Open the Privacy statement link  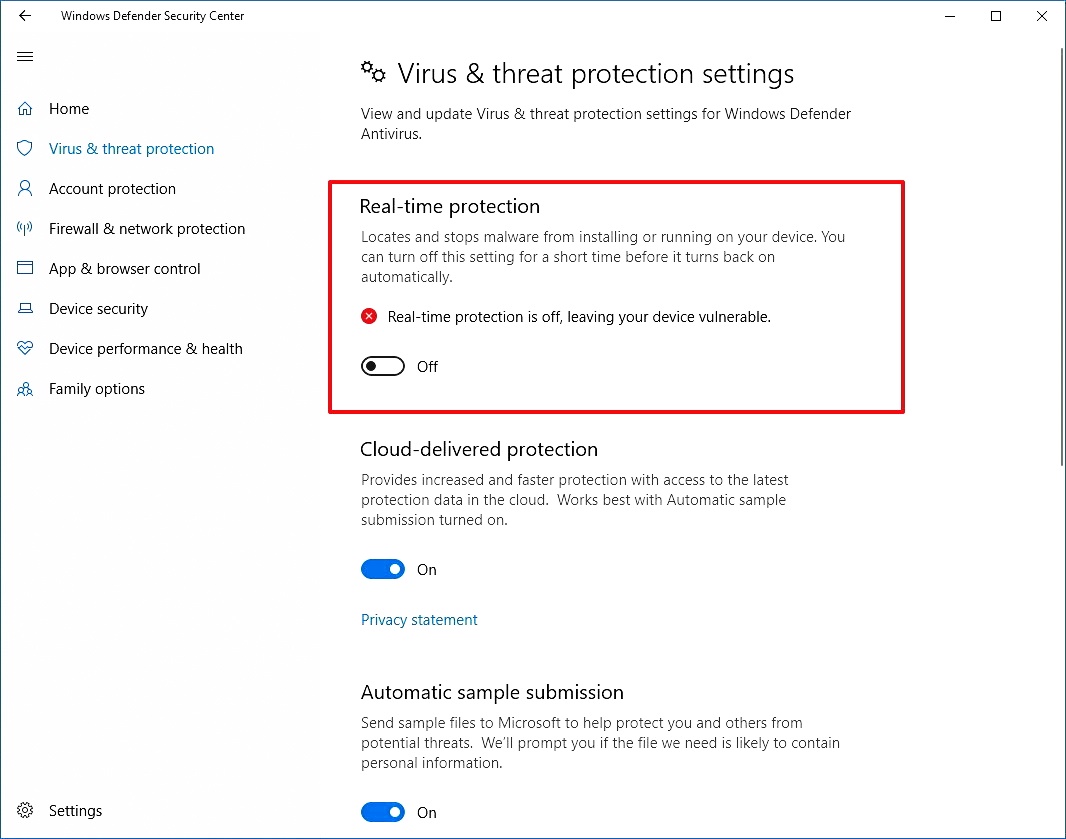(x=419, y=619)
